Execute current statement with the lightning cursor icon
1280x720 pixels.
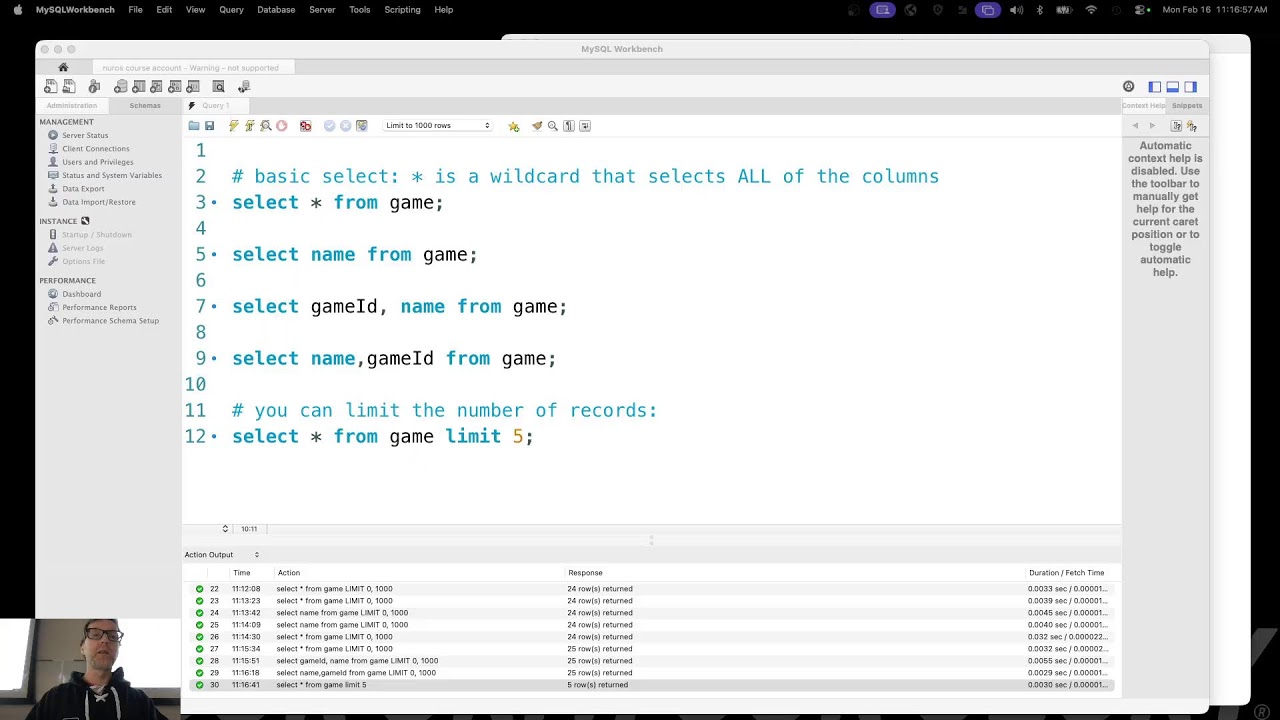pyautogui.click(x=249, y=126)
